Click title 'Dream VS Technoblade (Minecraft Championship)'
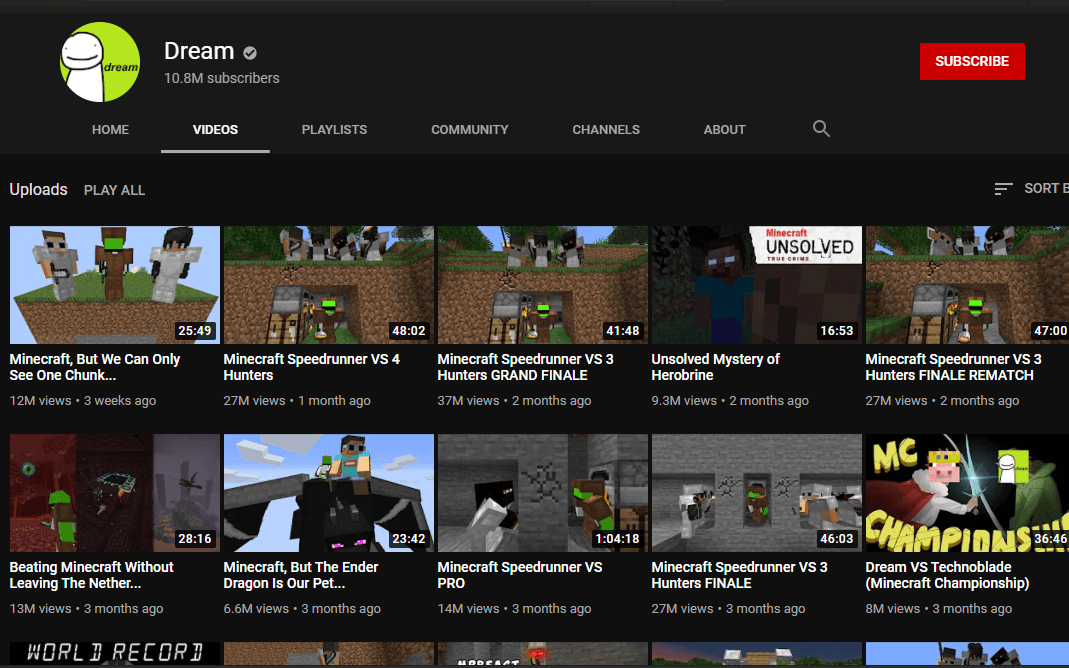Viewport: 1069px width, 668px height. [x=948, y=575]
